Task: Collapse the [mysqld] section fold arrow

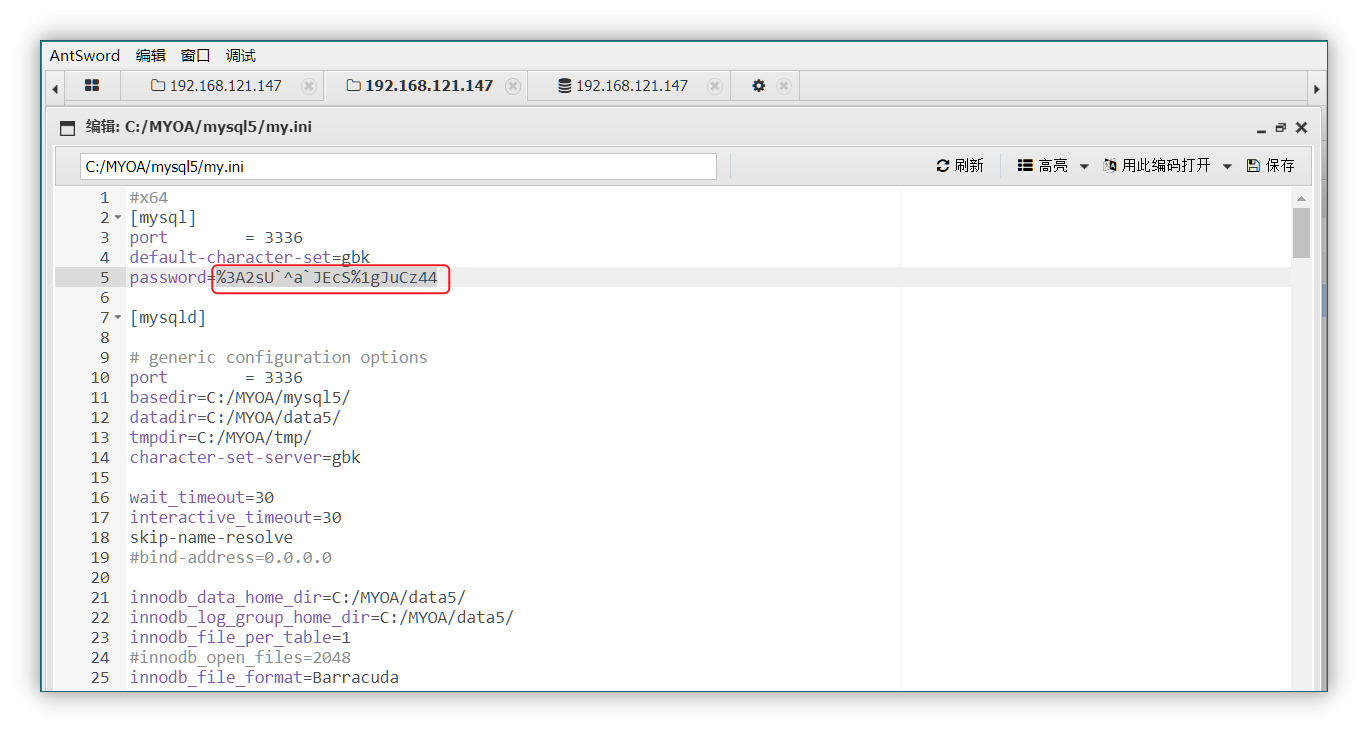Action: click(118, 318)
